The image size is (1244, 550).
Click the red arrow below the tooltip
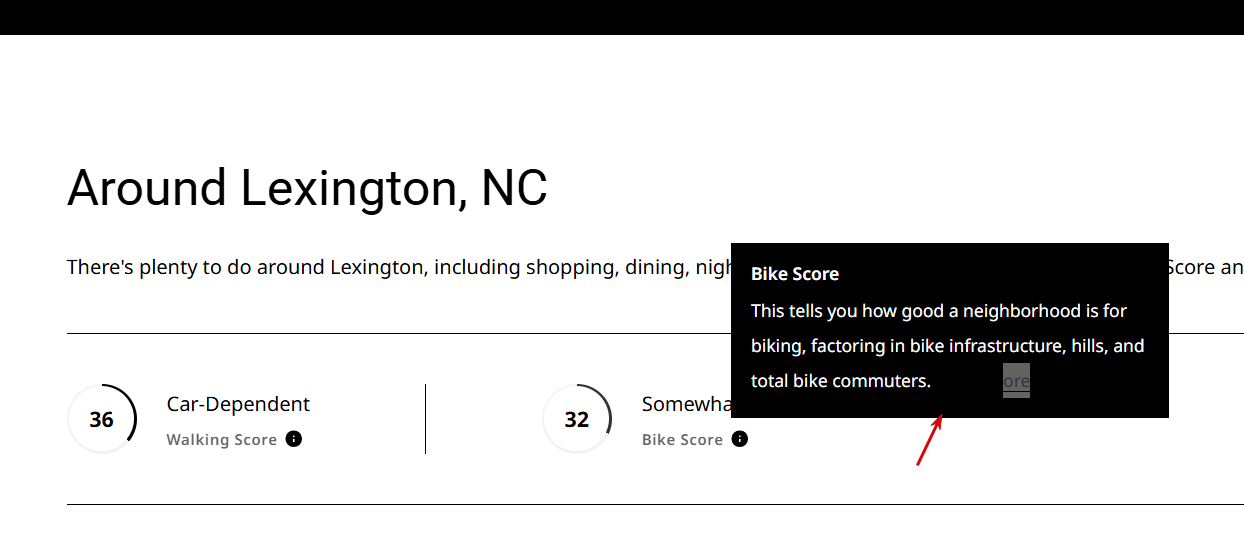point(929,442)
